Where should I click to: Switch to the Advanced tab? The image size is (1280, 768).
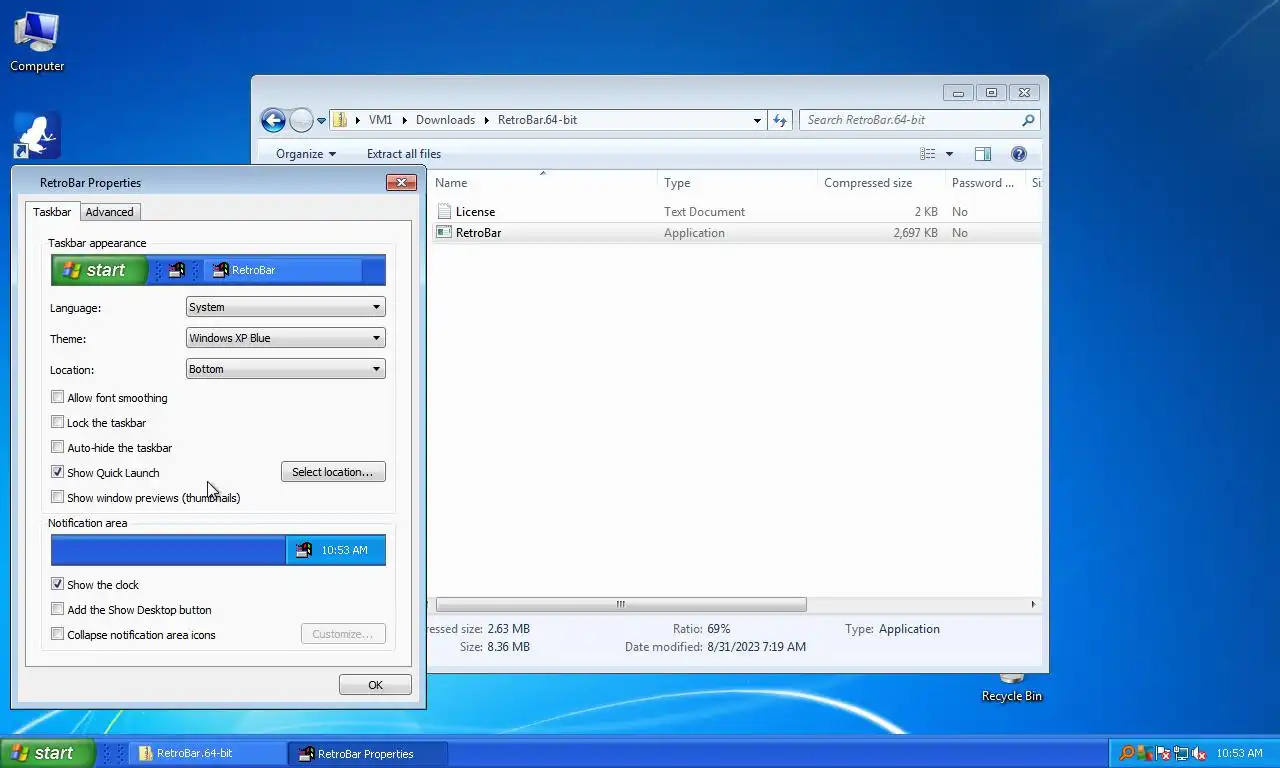pos(109,212)
